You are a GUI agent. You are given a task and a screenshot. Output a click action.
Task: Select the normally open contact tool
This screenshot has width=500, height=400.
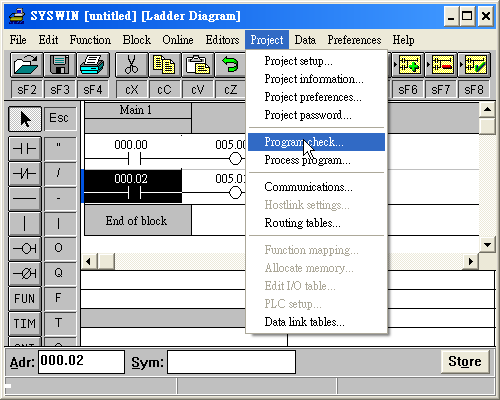click(25, 149)
